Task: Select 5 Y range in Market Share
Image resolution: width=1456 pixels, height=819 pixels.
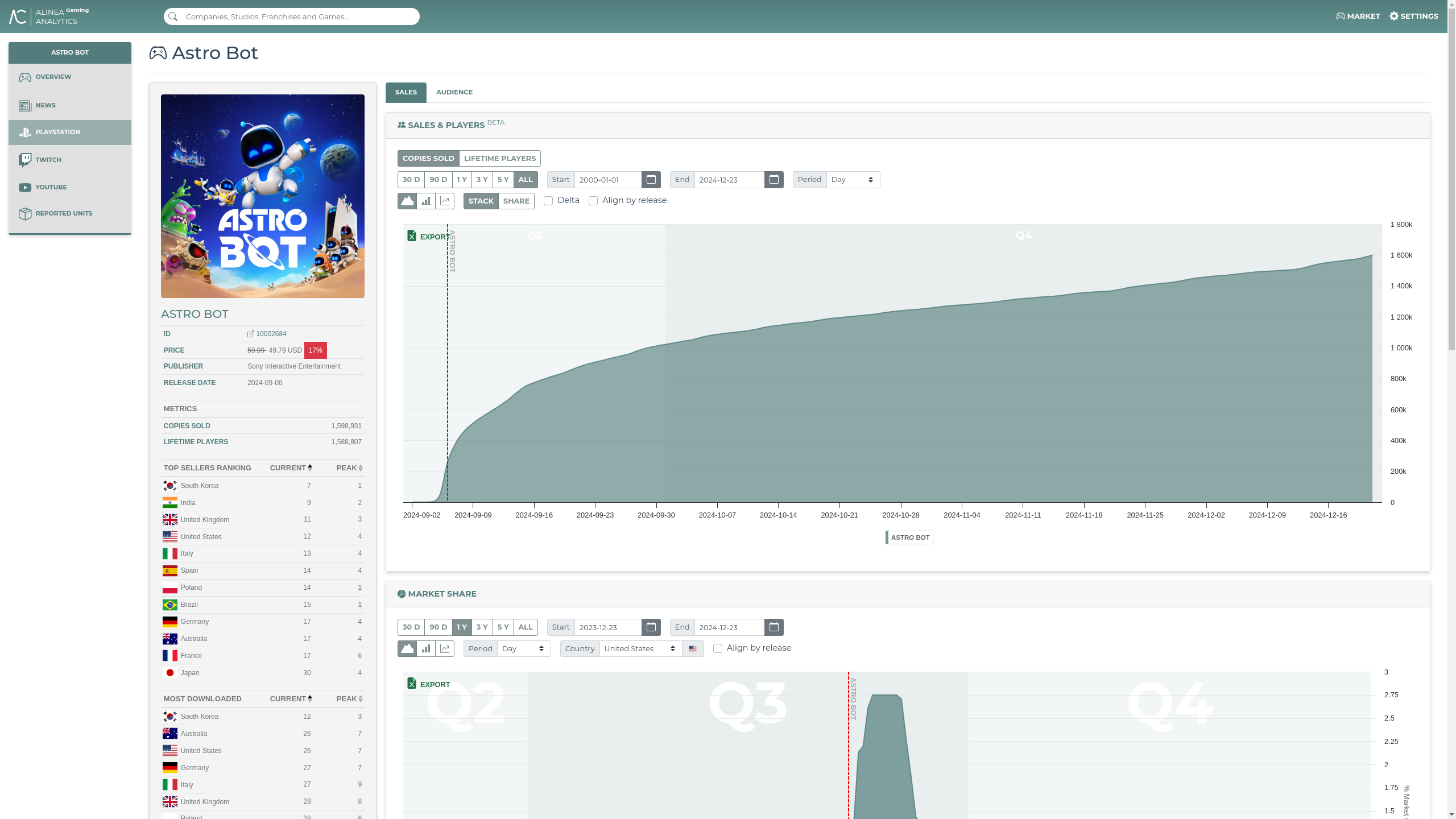Action: pos(503,627)
